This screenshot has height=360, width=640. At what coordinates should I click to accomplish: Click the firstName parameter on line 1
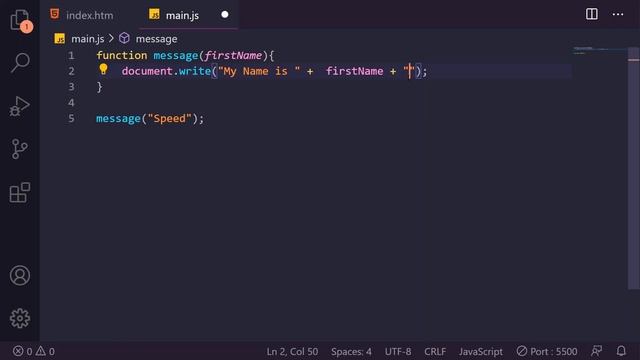233,56
